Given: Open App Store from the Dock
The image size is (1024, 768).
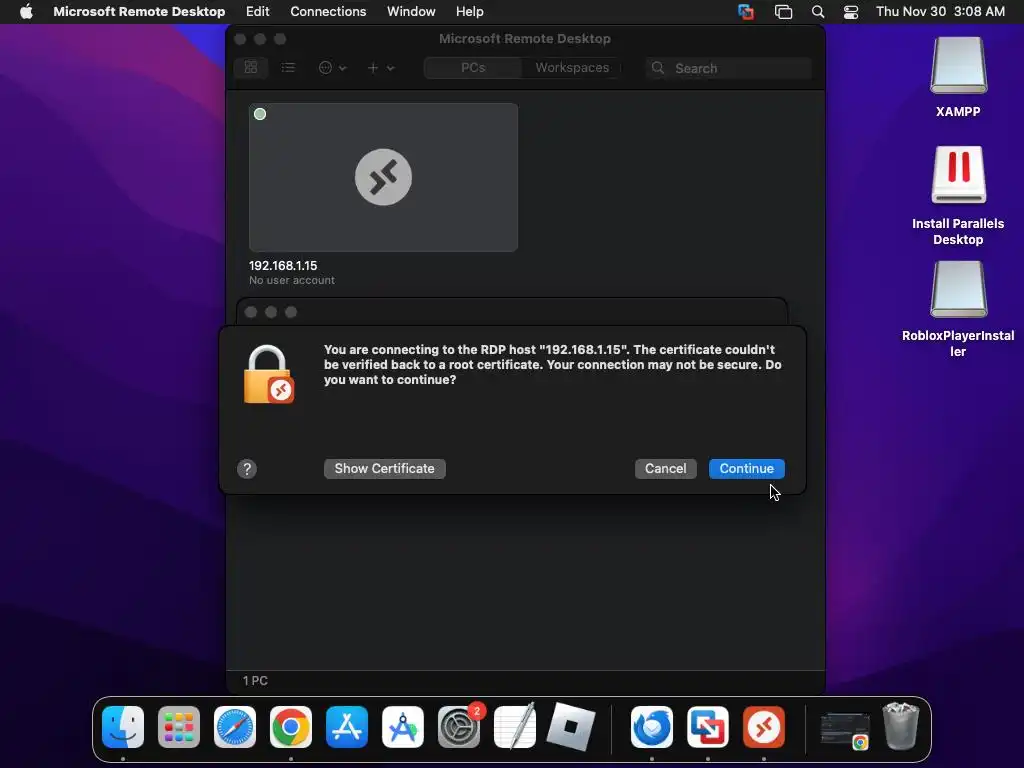Looking at the screenshot, I should click(x=347, y=727).
